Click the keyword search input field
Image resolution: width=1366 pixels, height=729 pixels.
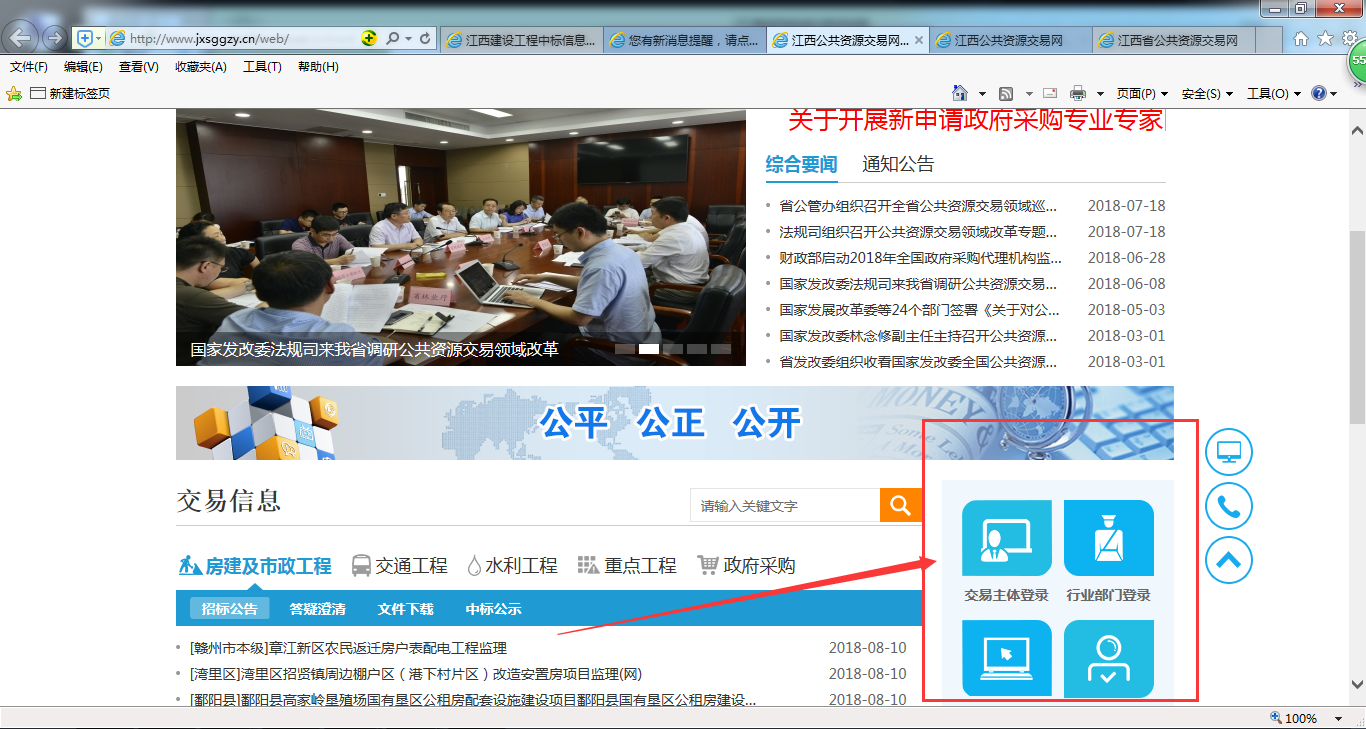[785, 506]
